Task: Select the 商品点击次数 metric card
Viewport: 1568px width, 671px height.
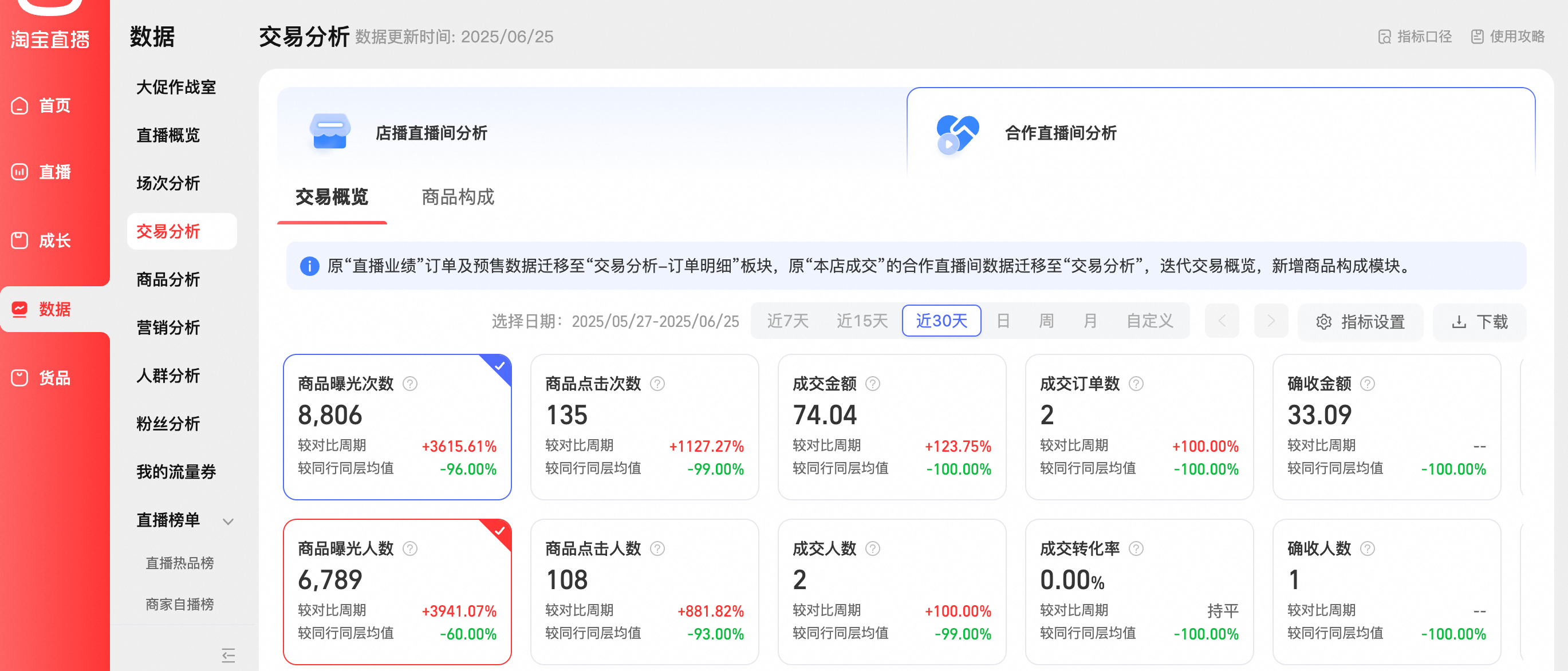Action: tap(645, 427)
